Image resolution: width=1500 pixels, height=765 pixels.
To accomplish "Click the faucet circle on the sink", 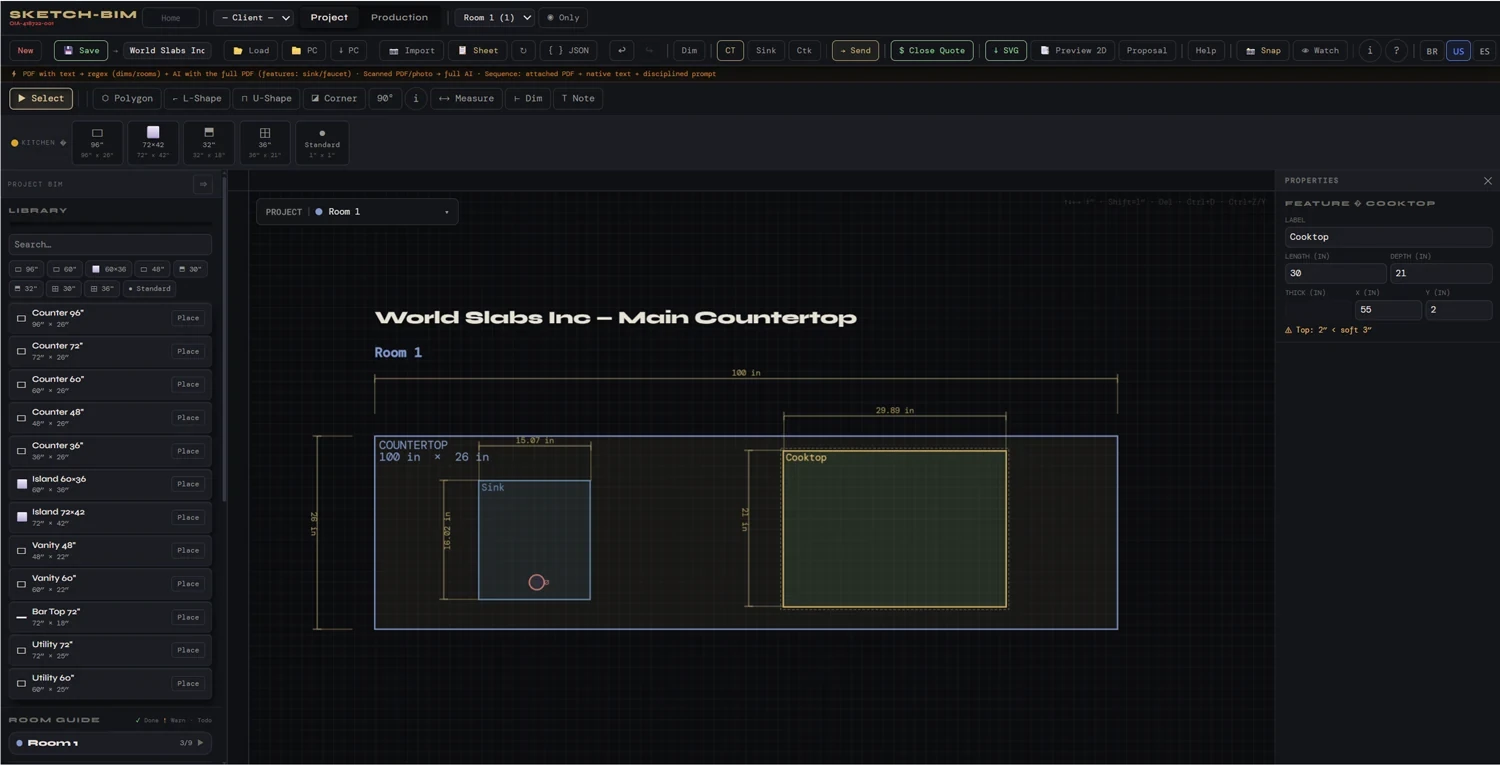I will tap(537, 582).
